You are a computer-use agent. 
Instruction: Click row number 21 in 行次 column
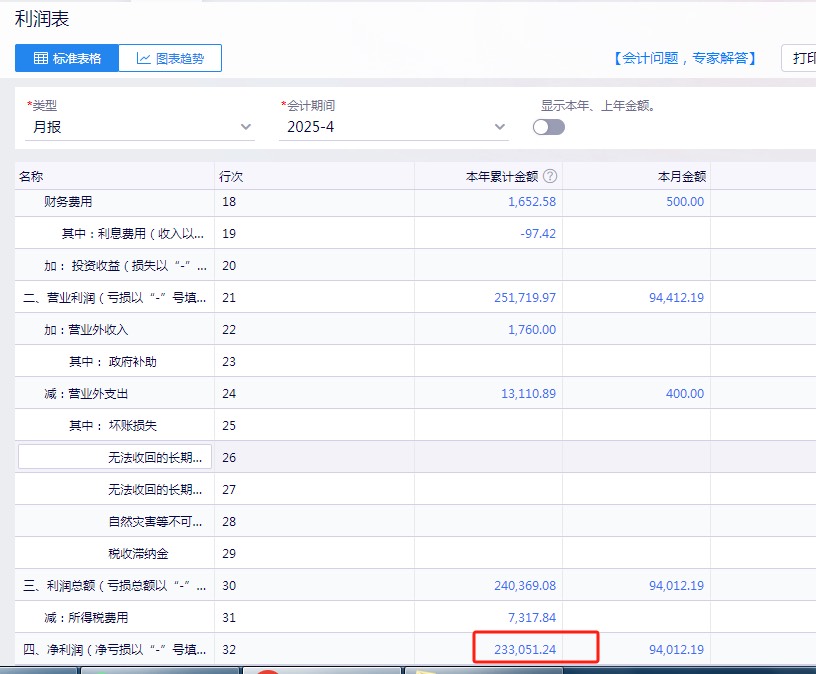[x=229, y=298]
